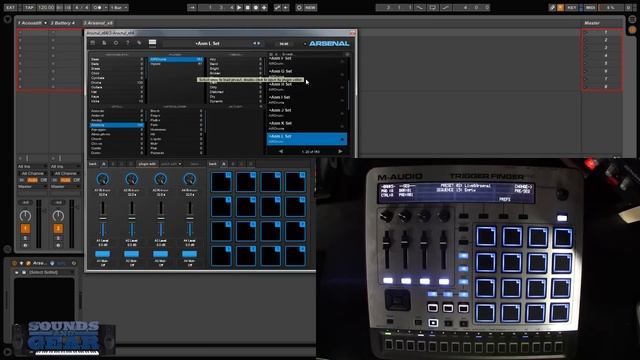The image size is (640, 360).
Task: Arm the Arrangement Record button
Action: pyautogui.click(x=256, y=7)
